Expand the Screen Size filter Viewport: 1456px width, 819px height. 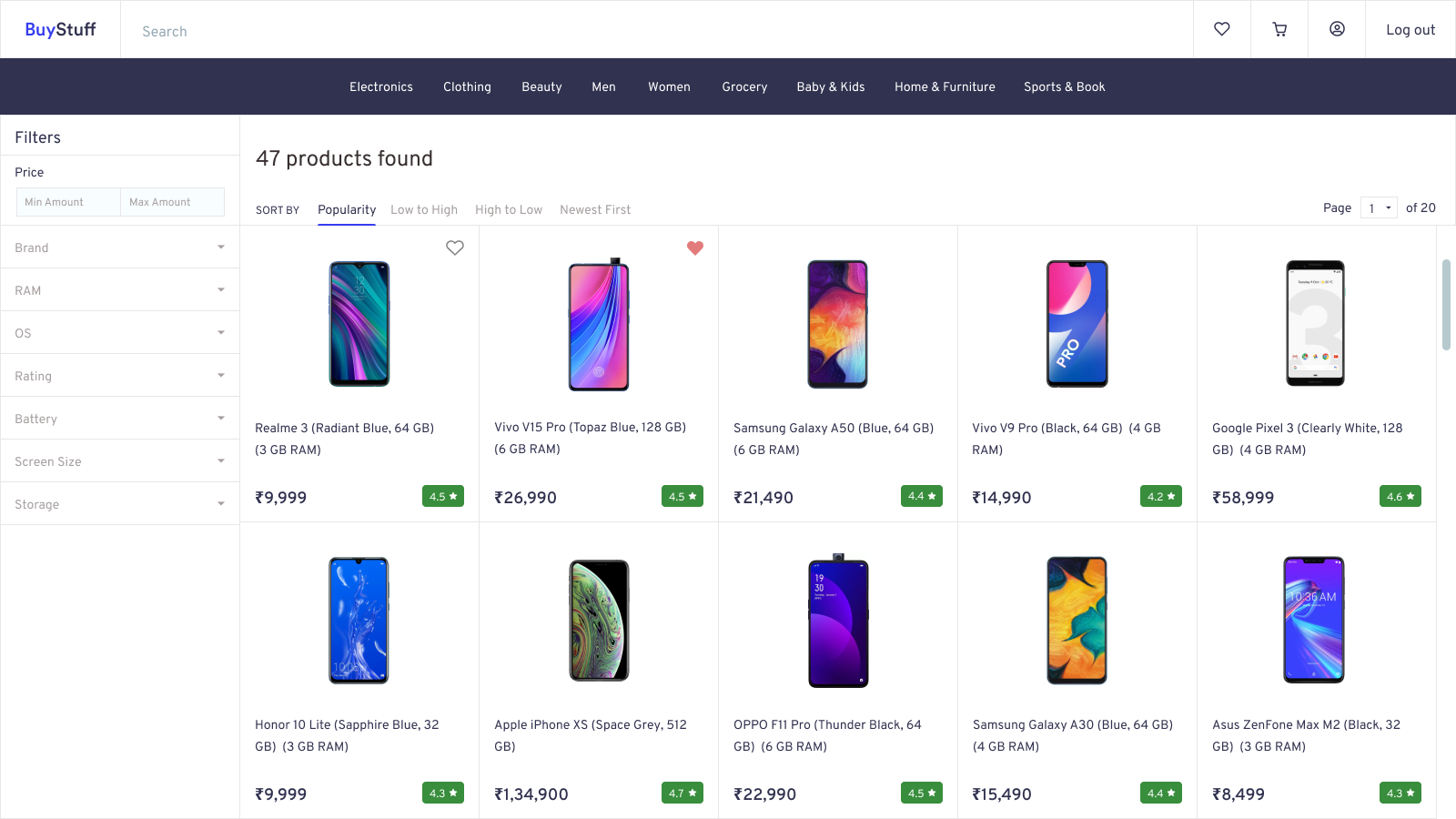[x=120, y=461]
